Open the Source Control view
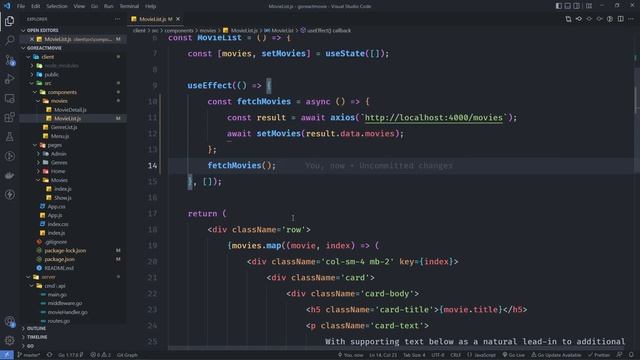The height and width of the screenshot is (360, 640). [x=9, y=60]
